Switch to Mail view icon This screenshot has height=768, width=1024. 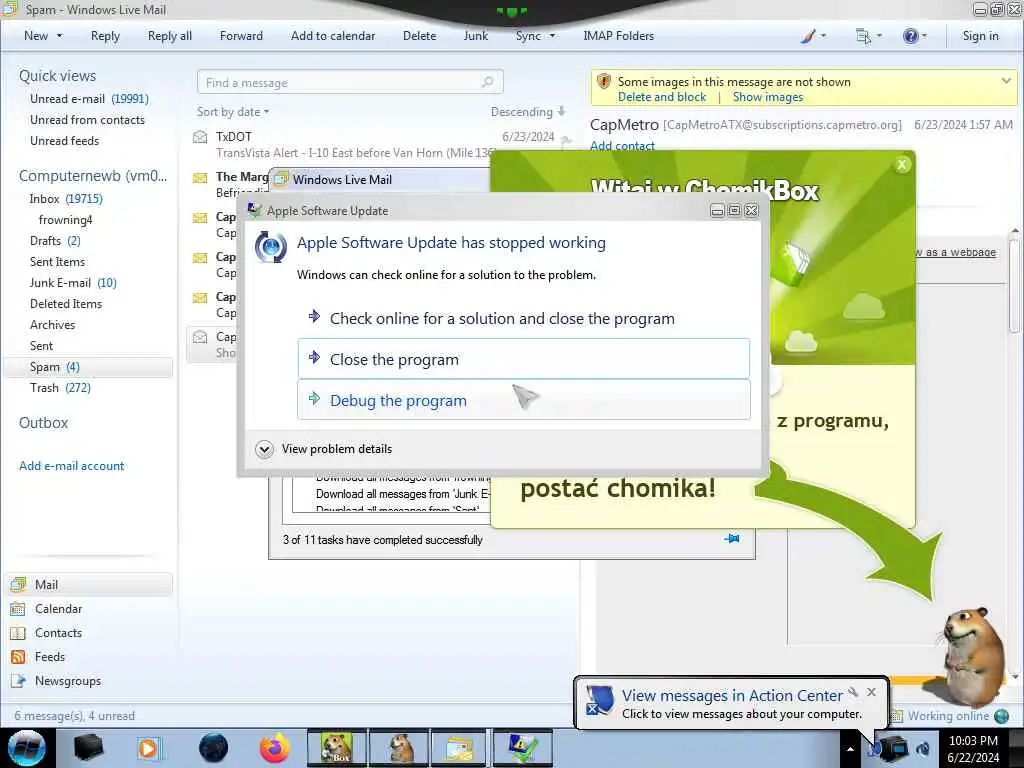[18, 584]
